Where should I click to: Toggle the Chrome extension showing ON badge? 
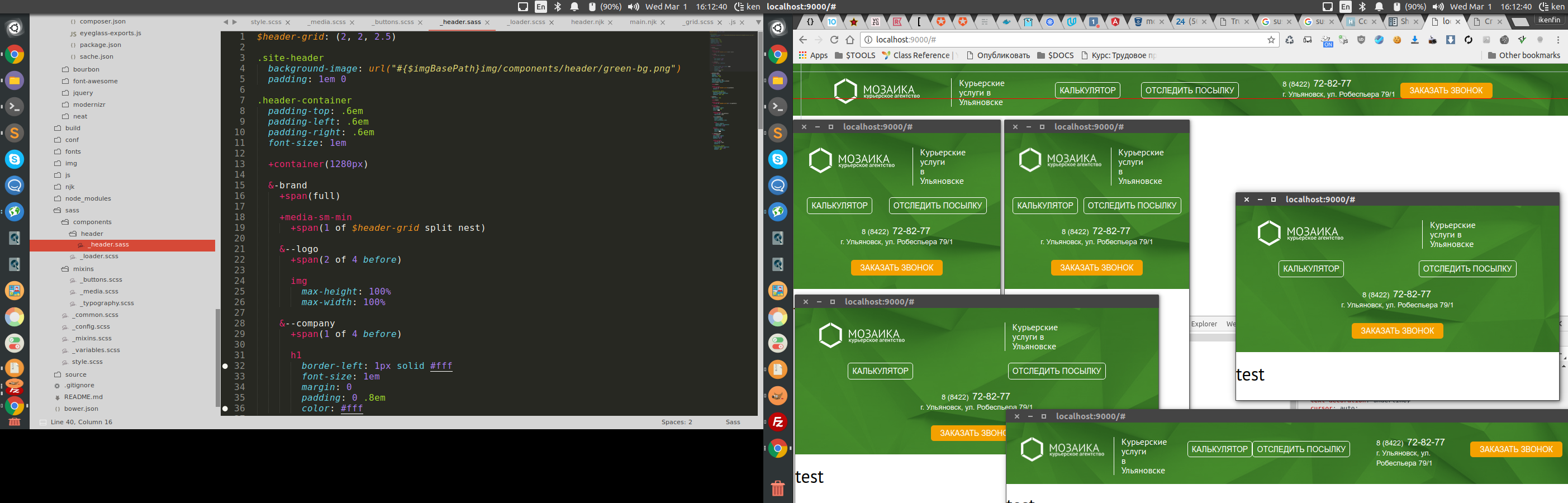tap(1327, 41)
